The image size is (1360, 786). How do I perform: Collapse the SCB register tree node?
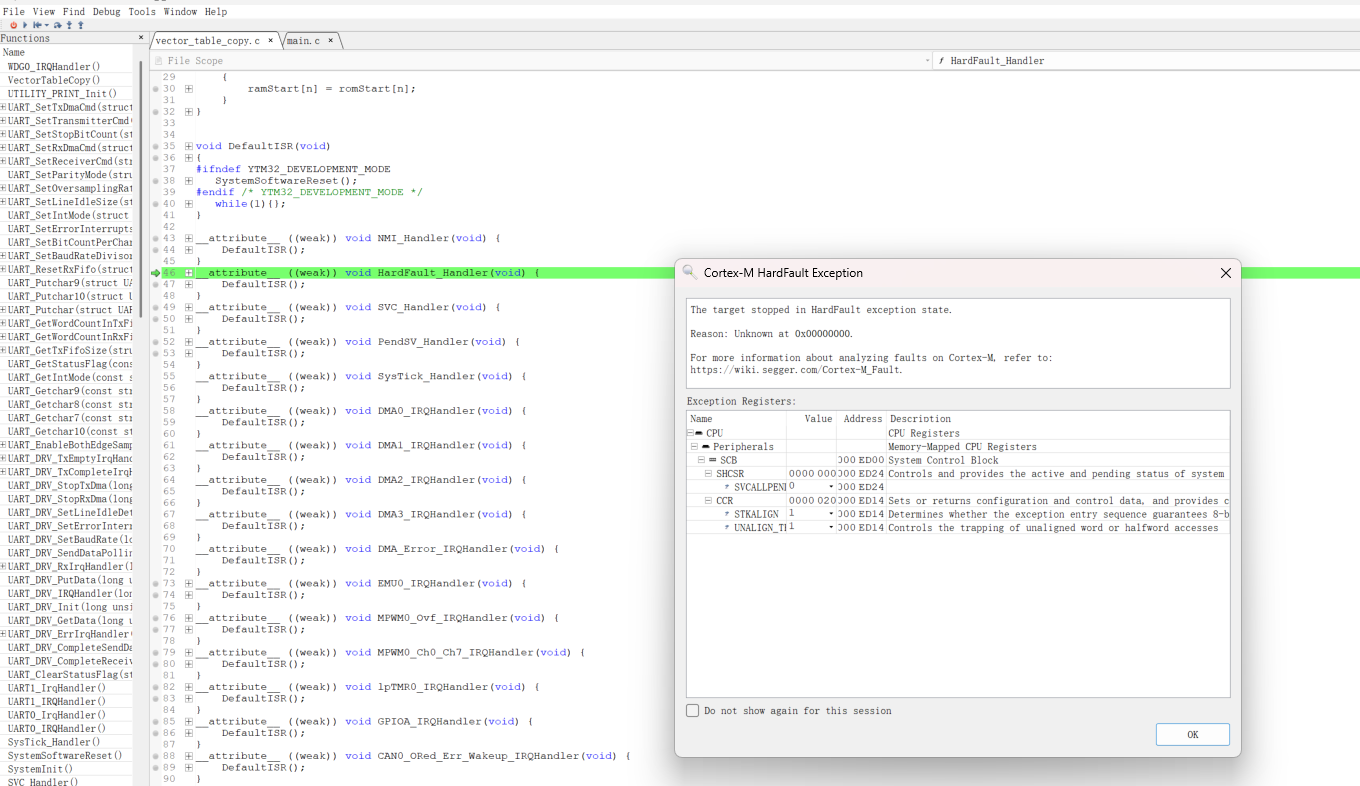click(x=701, y=460)
